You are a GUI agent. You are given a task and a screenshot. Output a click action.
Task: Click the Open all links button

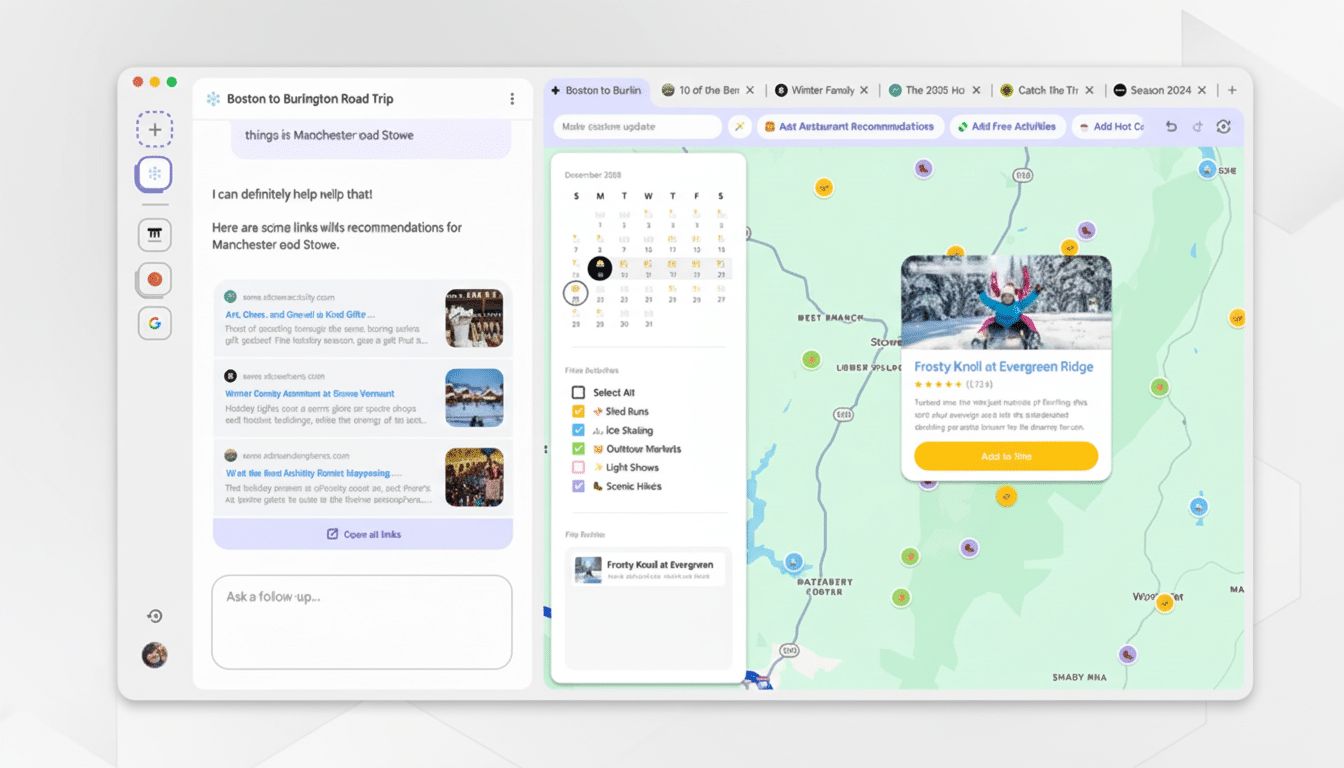pyautogui.click(x=362, y=533)
